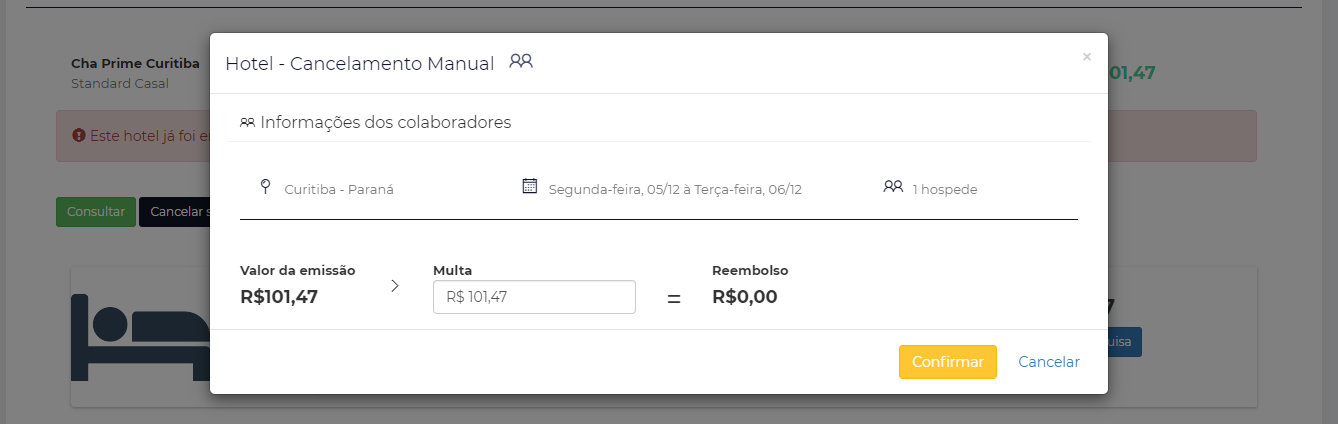Click the Informações dos colaboradores heading
Image resolution: width=1338 pixels, height=424 pixels.
pos(386,122)
